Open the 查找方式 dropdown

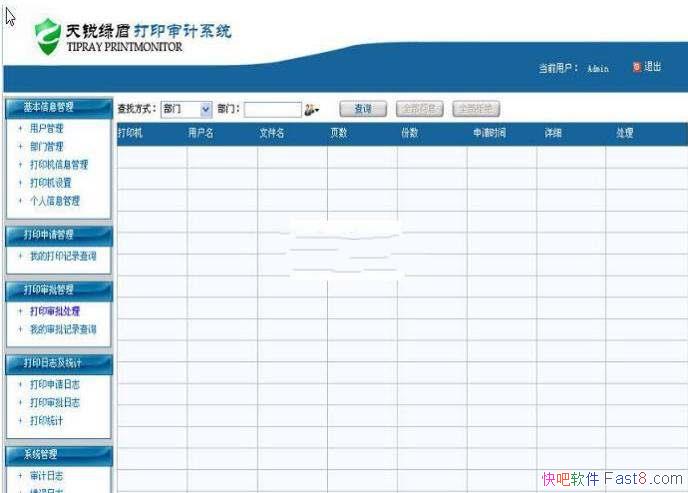[x=187, y=109]
